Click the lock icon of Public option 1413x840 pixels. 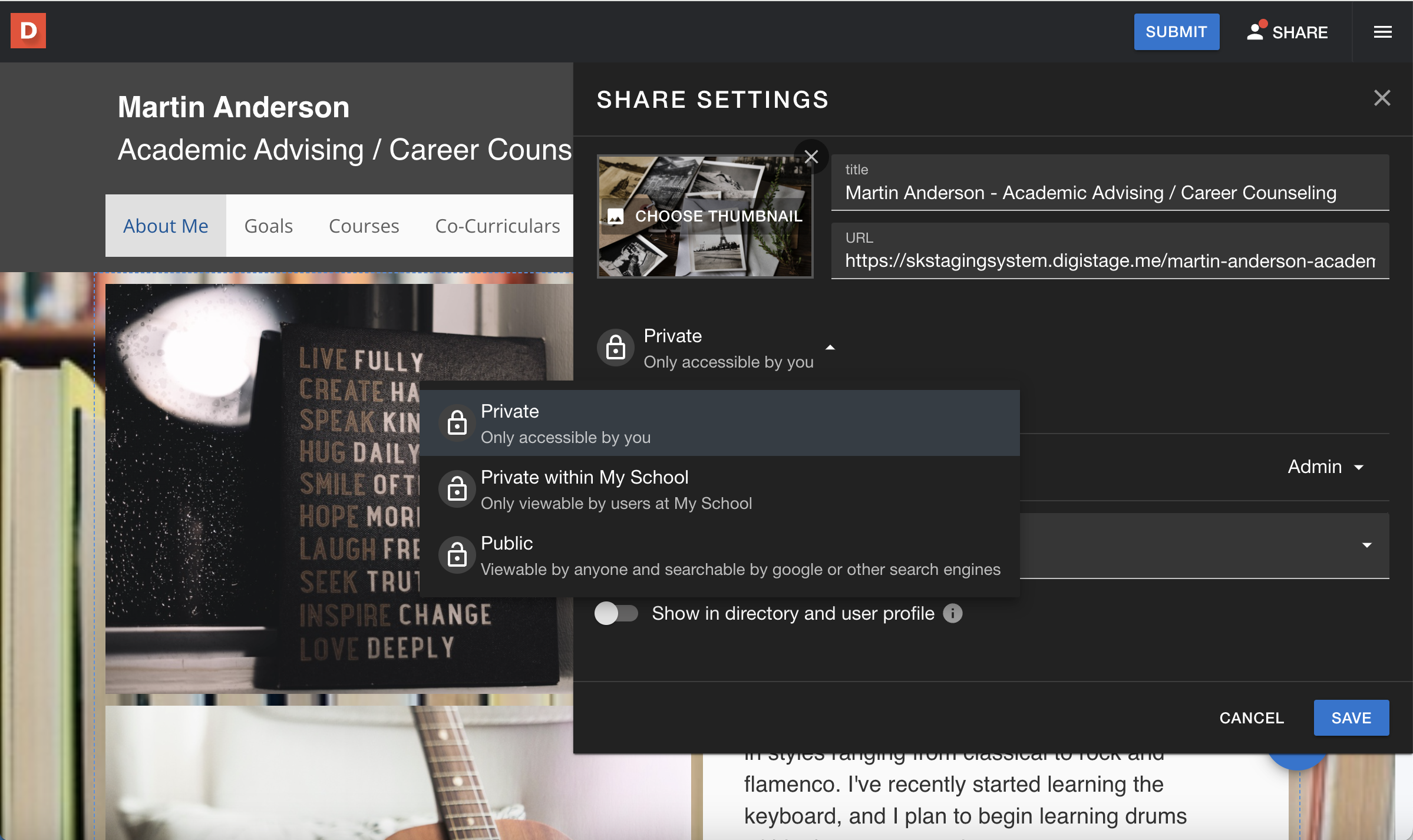(x=457, y=554)
